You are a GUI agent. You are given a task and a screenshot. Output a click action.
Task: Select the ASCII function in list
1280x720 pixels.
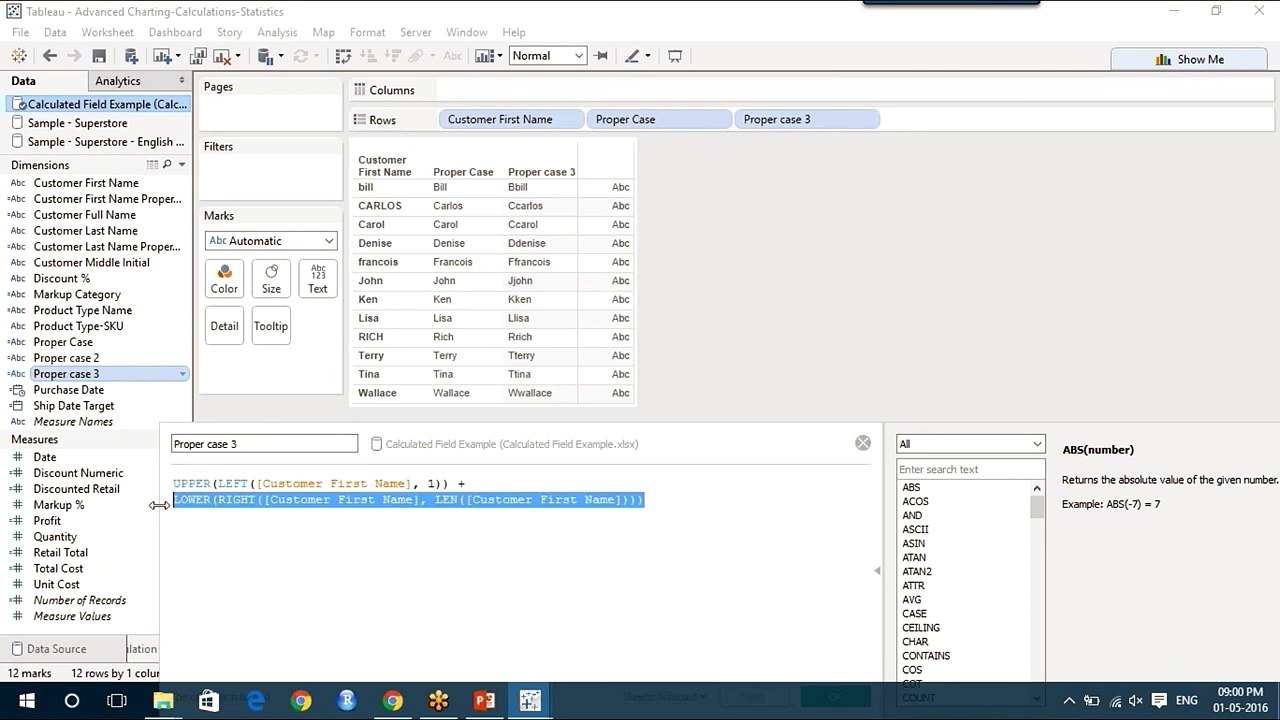915,530
